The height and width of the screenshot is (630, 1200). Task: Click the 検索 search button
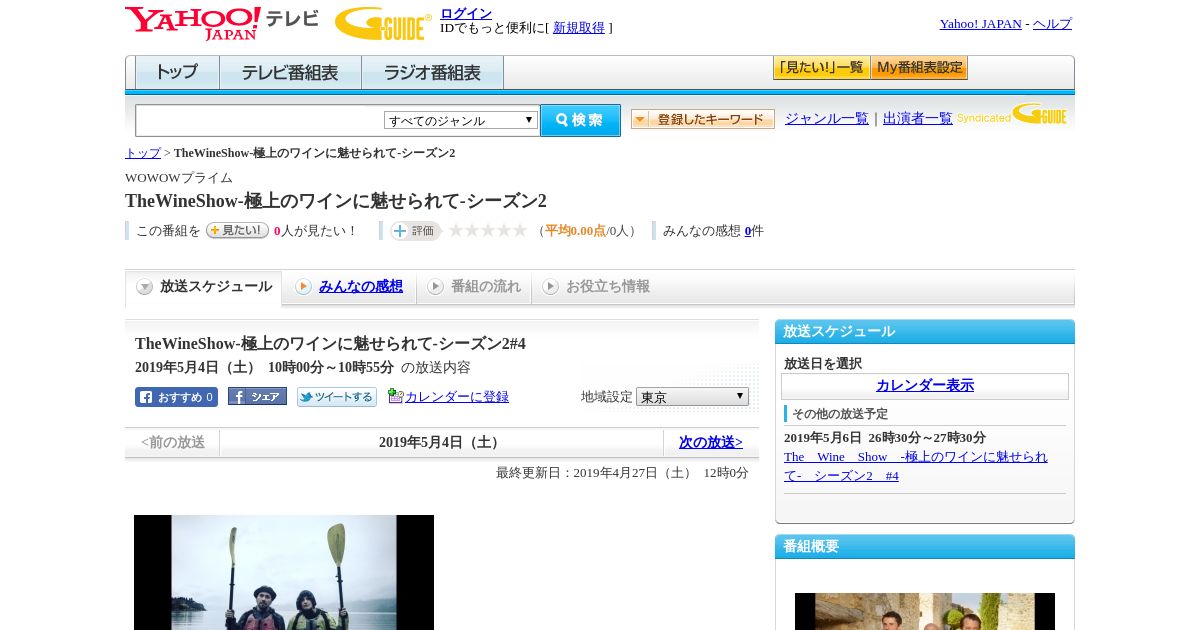click(580, 120)
